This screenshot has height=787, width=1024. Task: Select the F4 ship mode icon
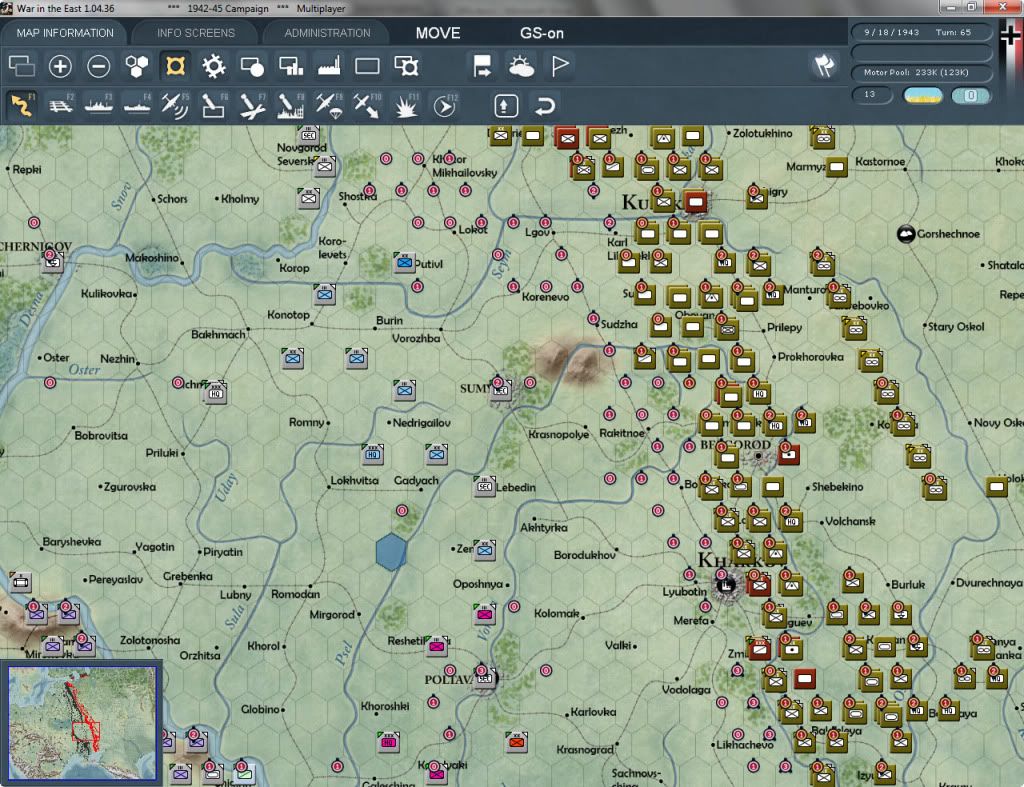[137, 105]
